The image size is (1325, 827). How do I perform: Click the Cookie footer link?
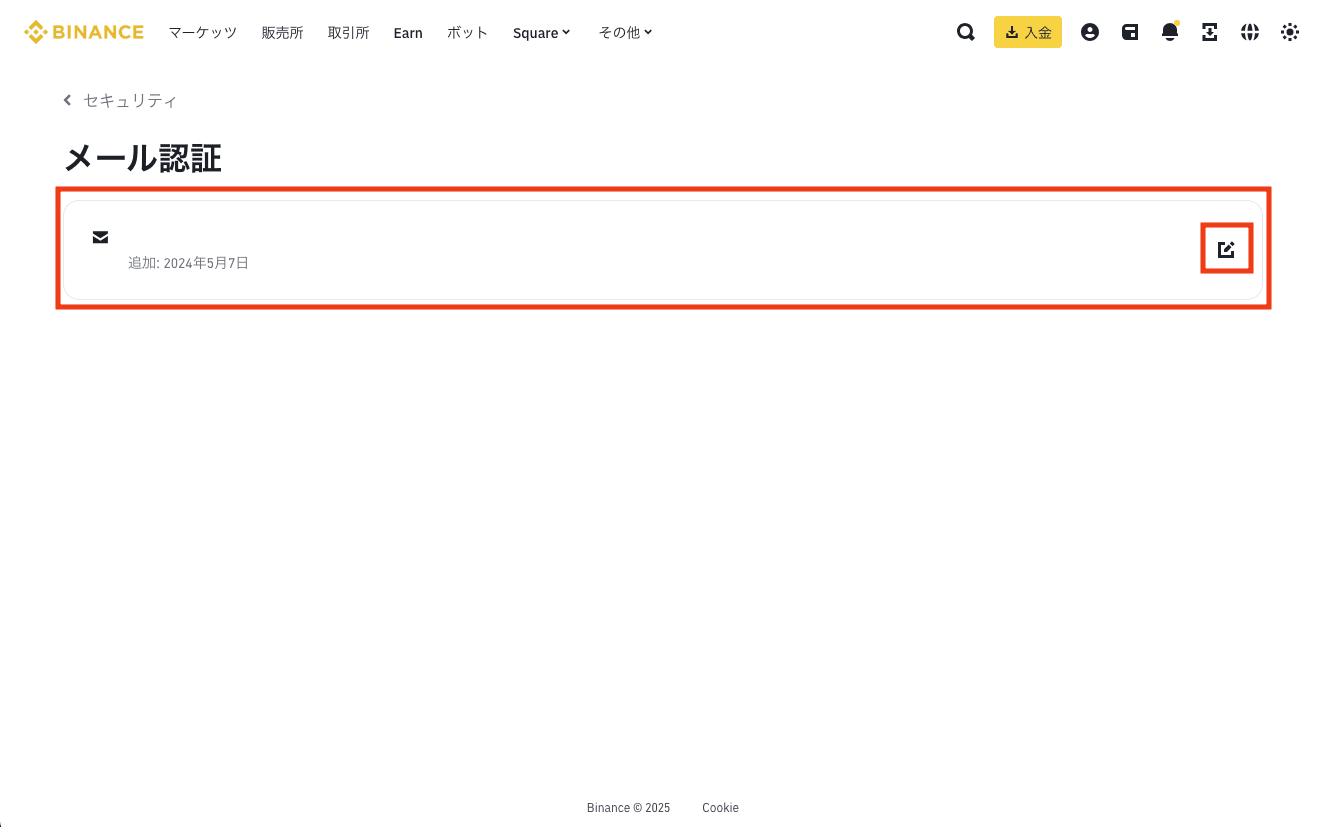coord(720,808)
